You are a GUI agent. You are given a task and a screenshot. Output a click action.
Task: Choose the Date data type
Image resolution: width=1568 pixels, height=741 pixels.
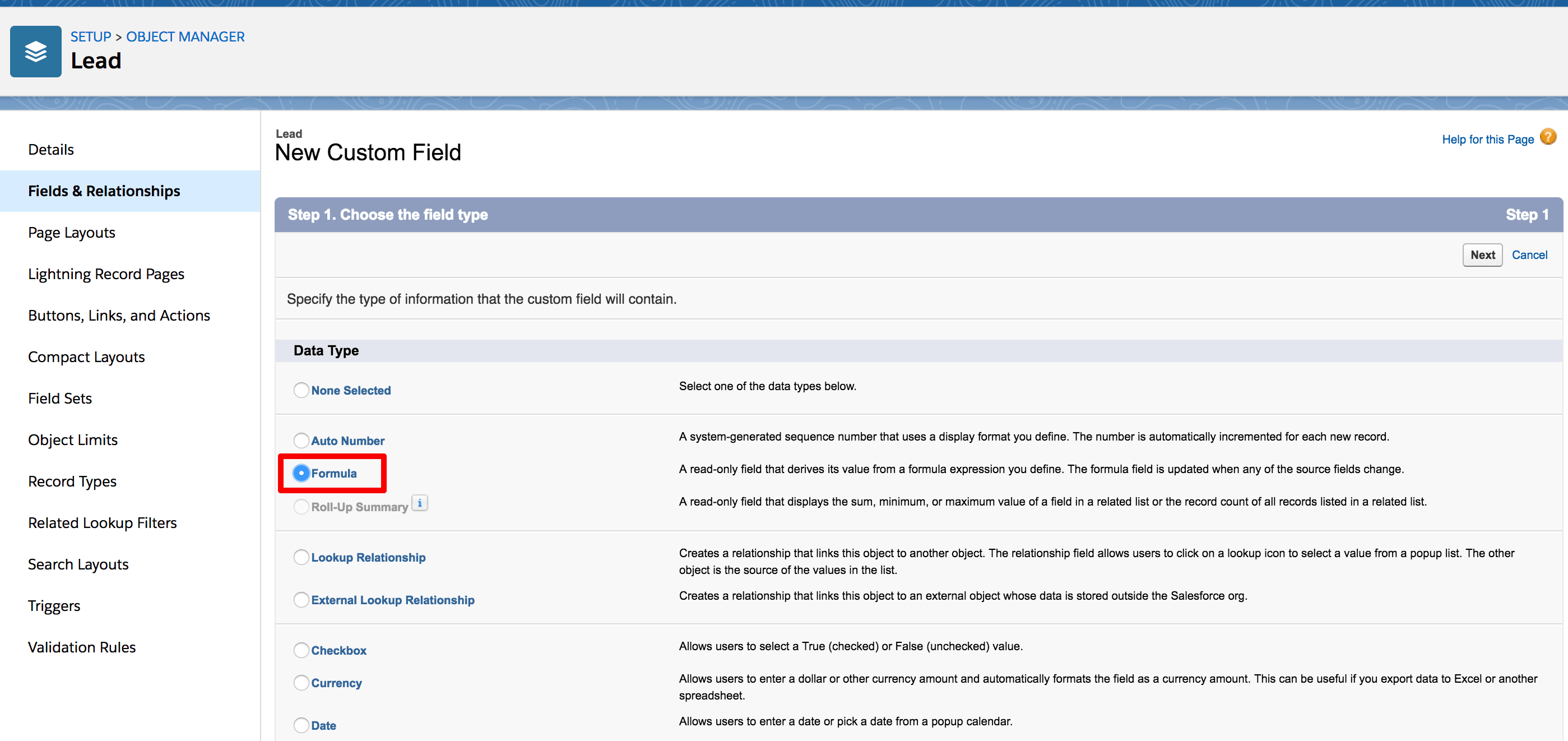[x=301, y=725]
